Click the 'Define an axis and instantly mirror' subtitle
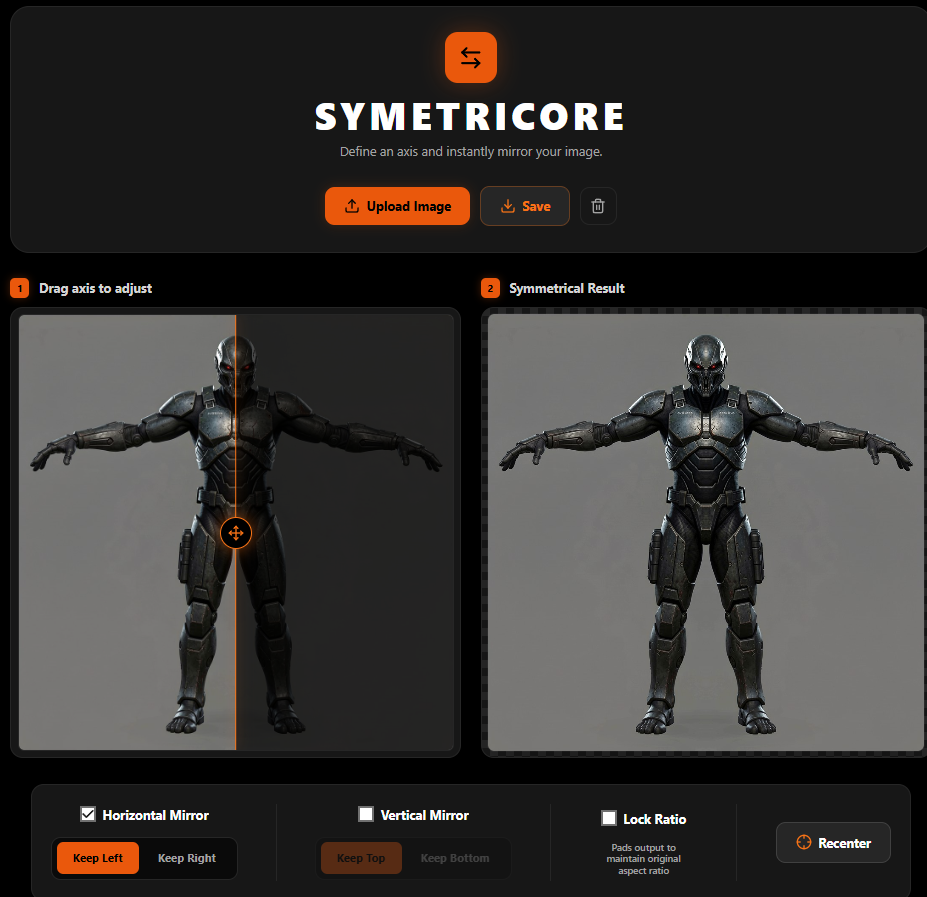This screenshot has width=927, height=897. point(471,151)
